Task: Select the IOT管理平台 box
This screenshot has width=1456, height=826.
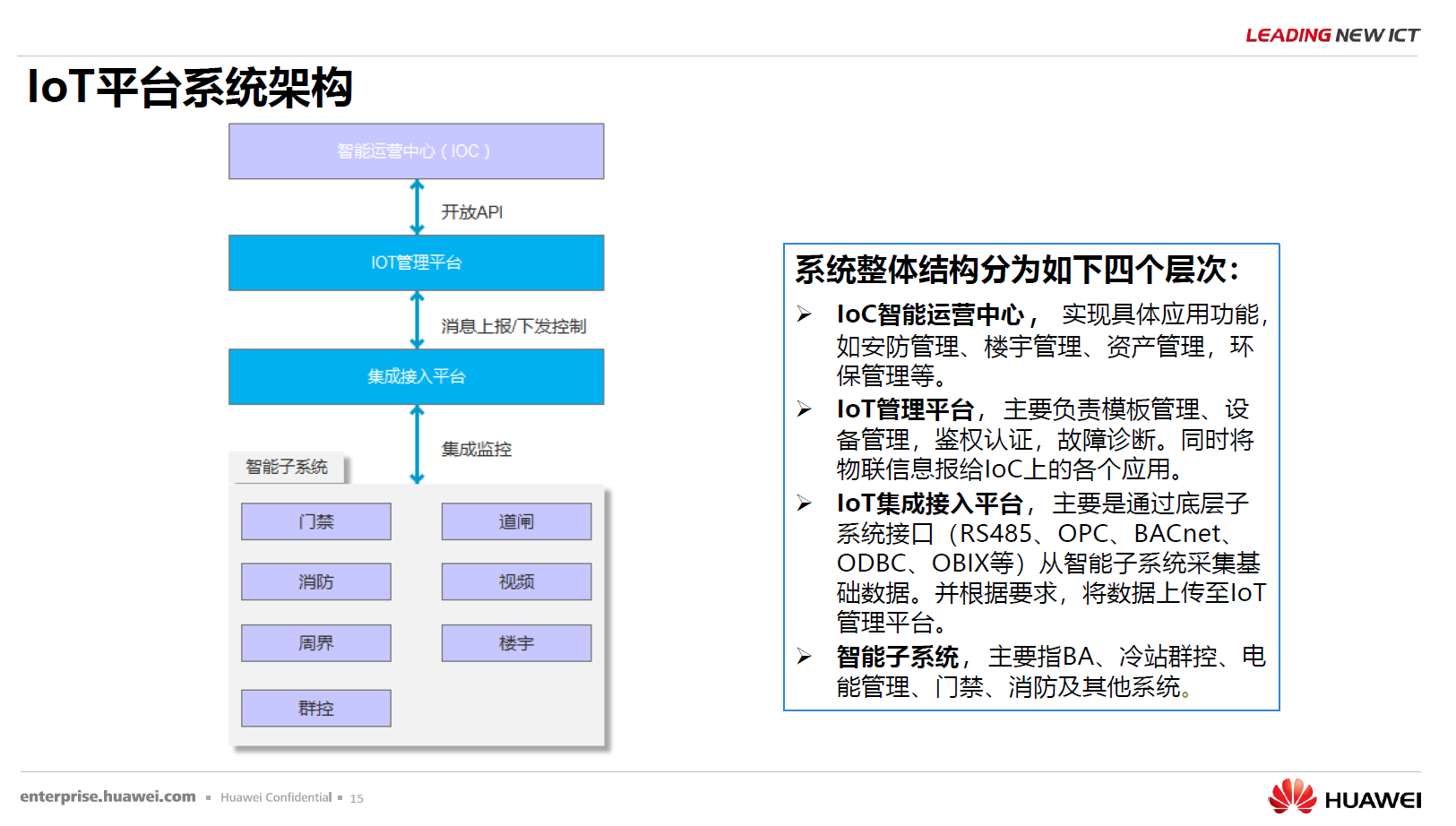Action: coord(417,262)
